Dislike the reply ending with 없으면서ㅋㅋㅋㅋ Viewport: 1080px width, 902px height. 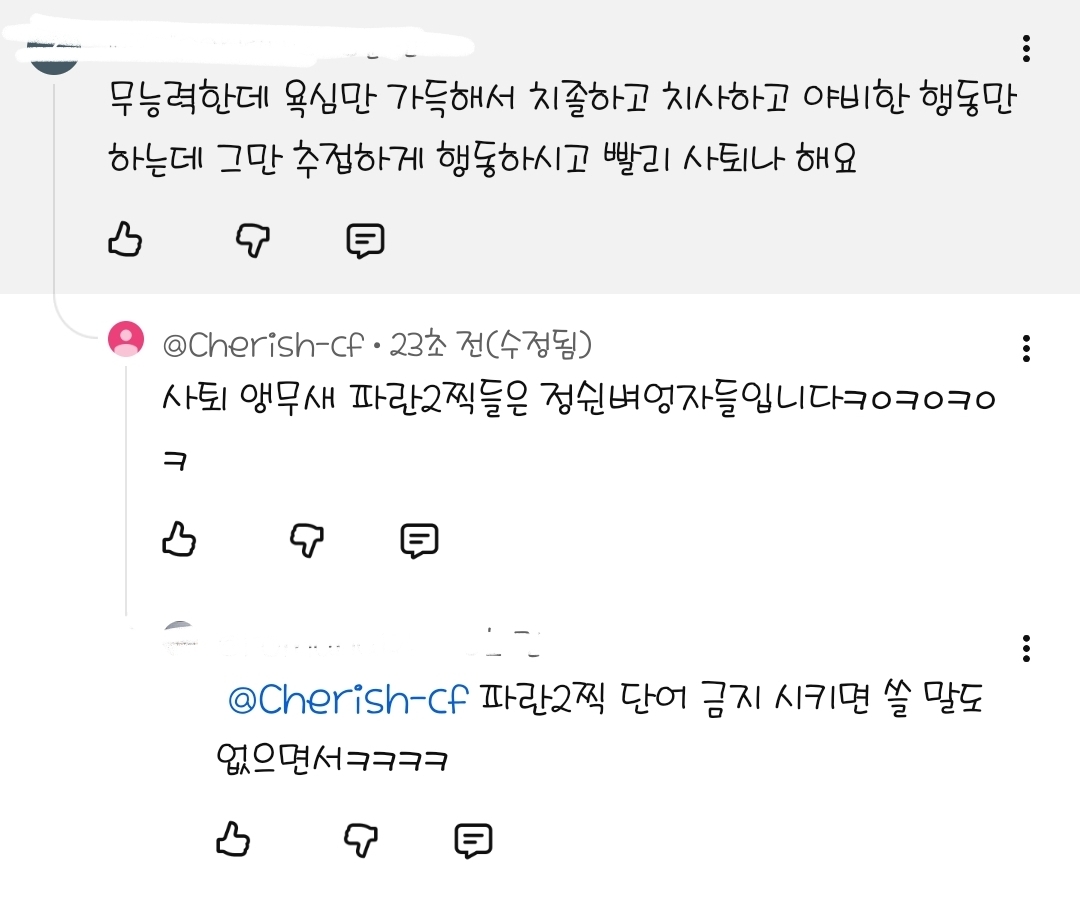[x=361, y=840]
